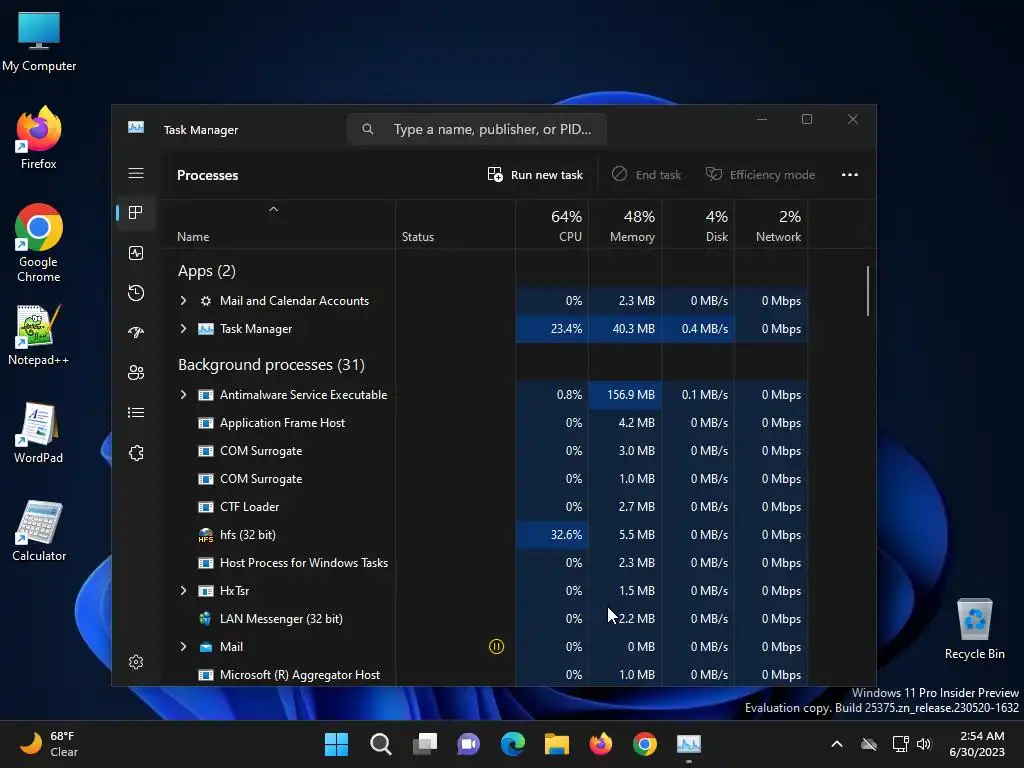Open Google Chrome desktop shortcut

[x=39, y=243]
